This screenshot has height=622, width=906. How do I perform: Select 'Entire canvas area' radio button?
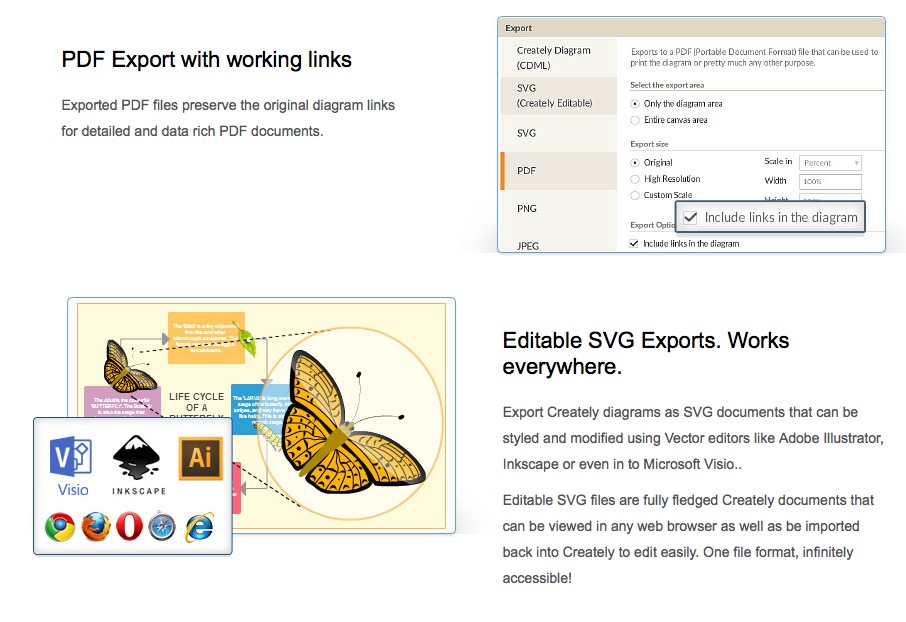(x=635, y=120)
